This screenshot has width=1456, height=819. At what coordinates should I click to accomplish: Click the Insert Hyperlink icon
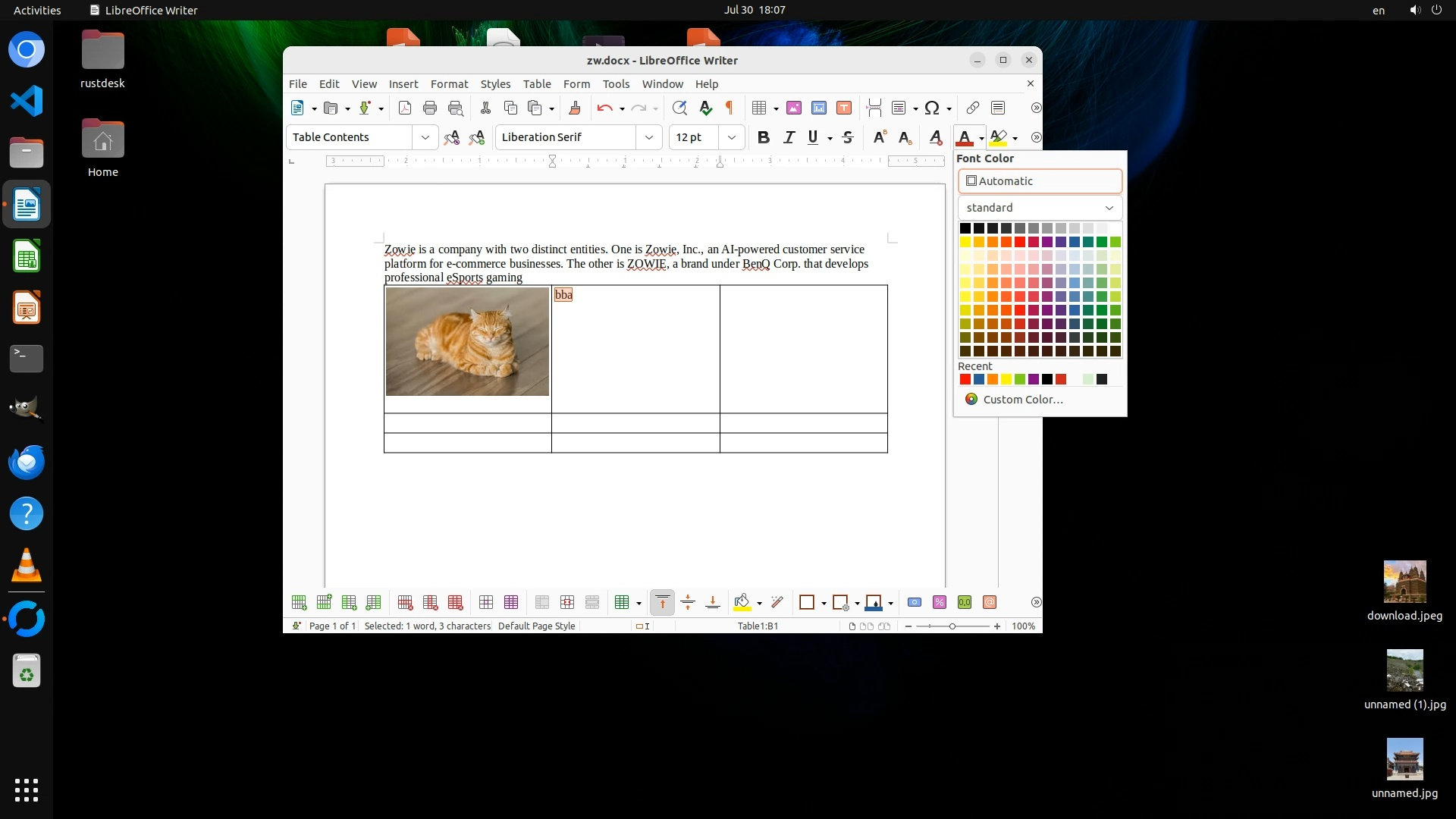pos(973,108)
